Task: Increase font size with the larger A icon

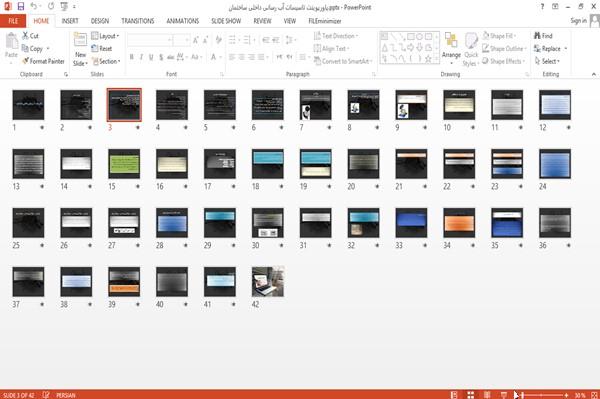Action: coord(196,40)
